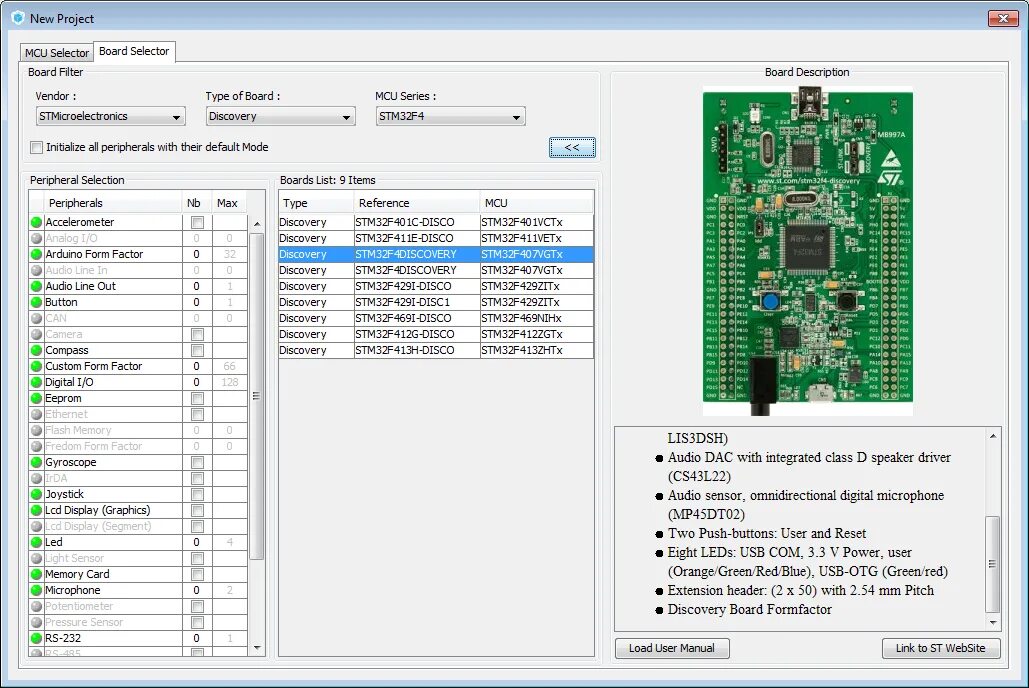Viewport: 1029px width, 688px height.
Task: Open the Vendor dropdown
Action: point(110,116)
